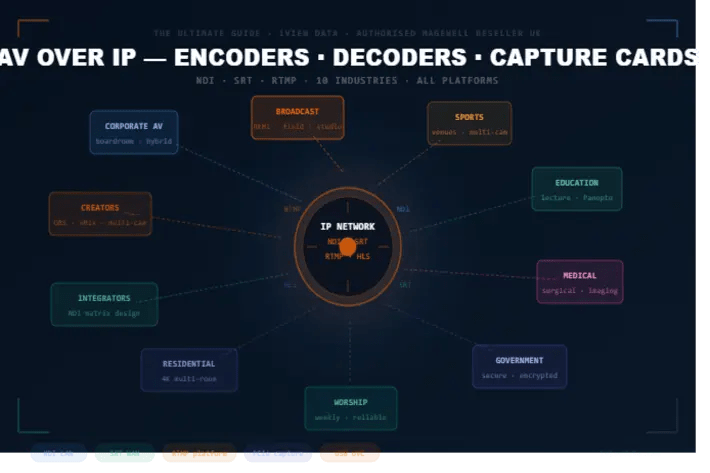Choose the RTMP platform pill tag

[199, 453]
